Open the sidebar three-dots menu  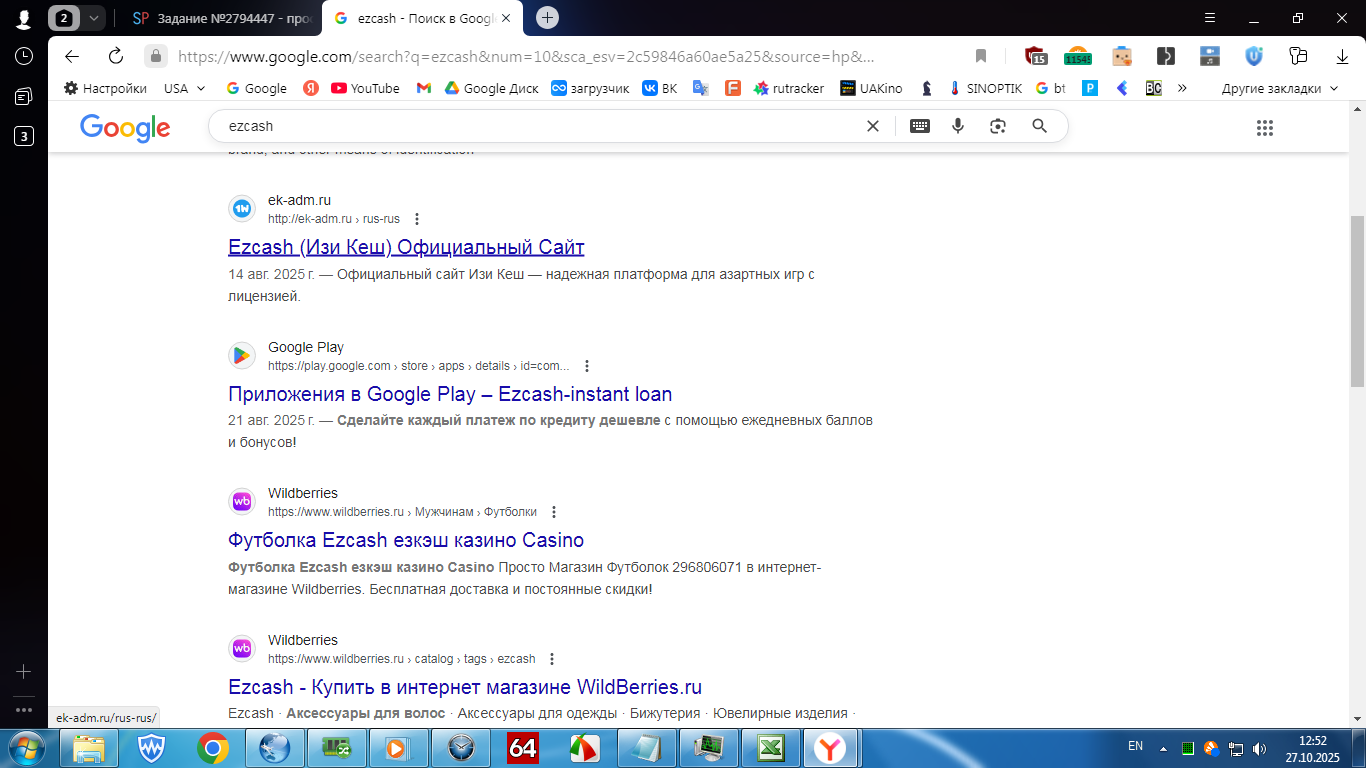[24, 709]
